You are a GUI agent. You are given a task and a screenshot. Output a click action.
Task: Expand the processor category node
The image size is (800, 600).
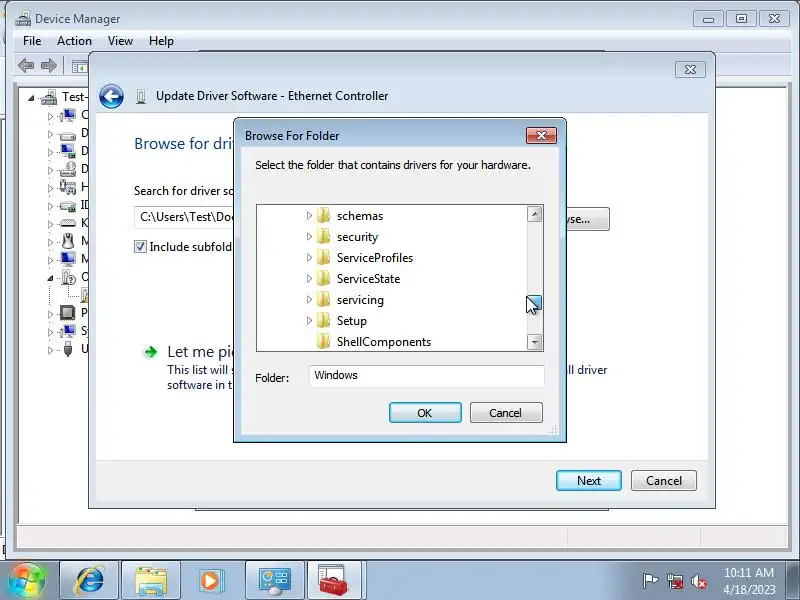pos(50,313)
